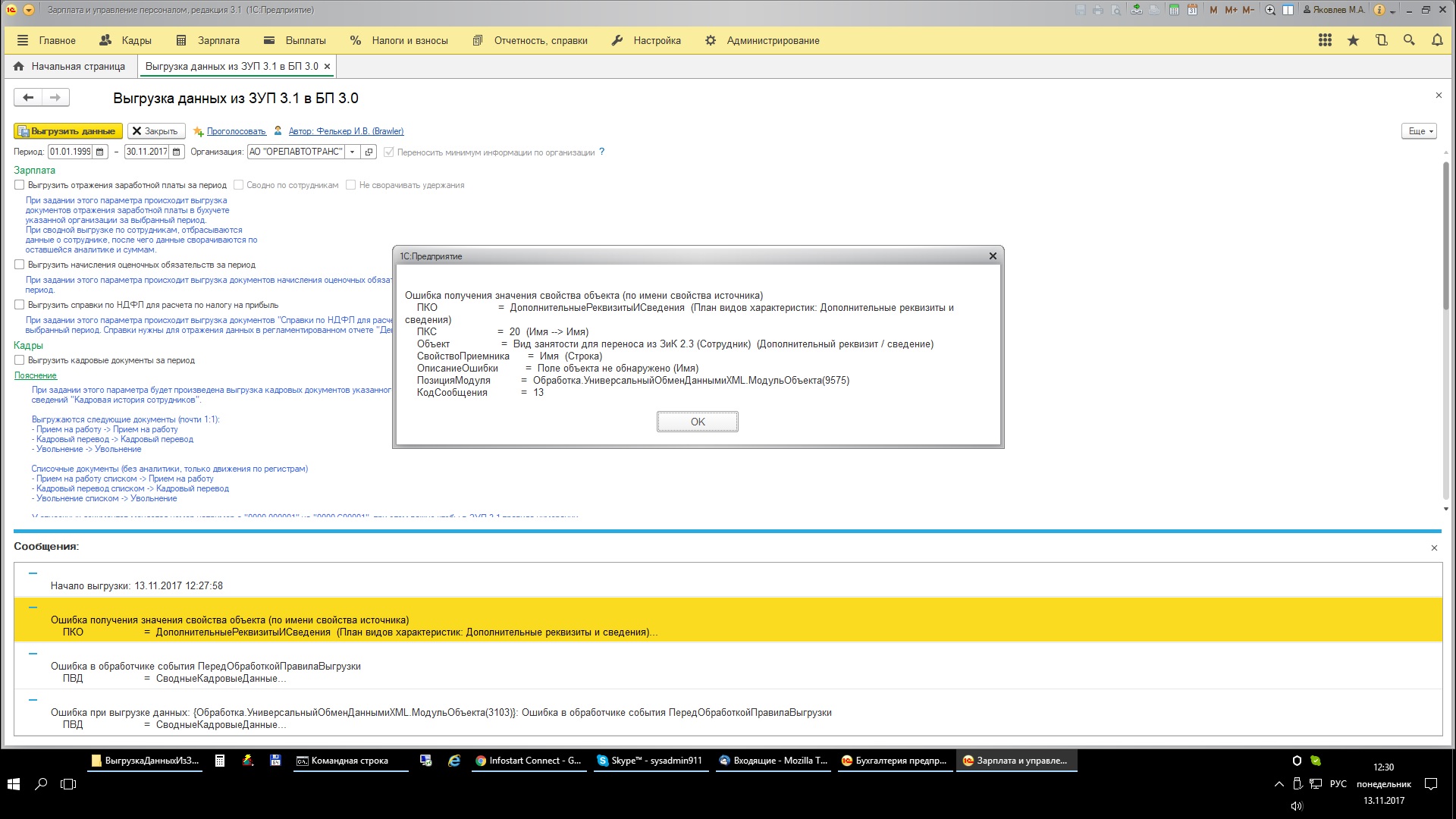Open the Windows Start button

click(14, 784)
